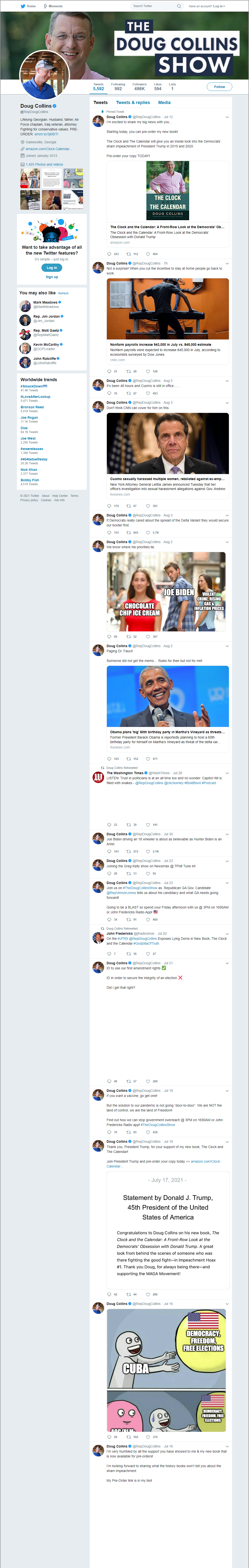The height and width of the screenshot is (1568, 249).
Task: Reply to the Cuomo CNN tweet with 176 replies
Action: coord(109,506)
